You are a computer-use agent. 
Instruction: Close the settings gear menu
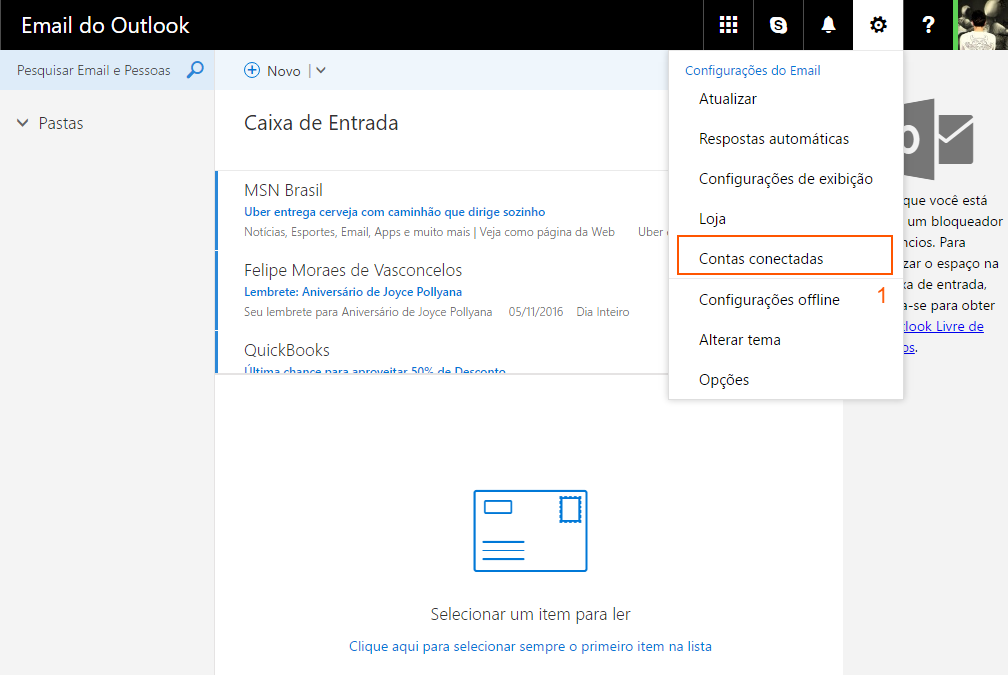coord(878,25)
